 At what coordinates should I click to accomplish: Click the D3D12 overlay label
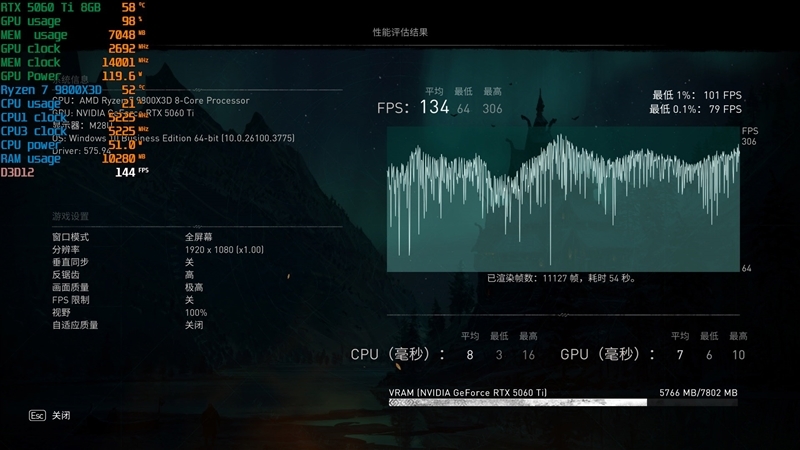tap(17, 172)
